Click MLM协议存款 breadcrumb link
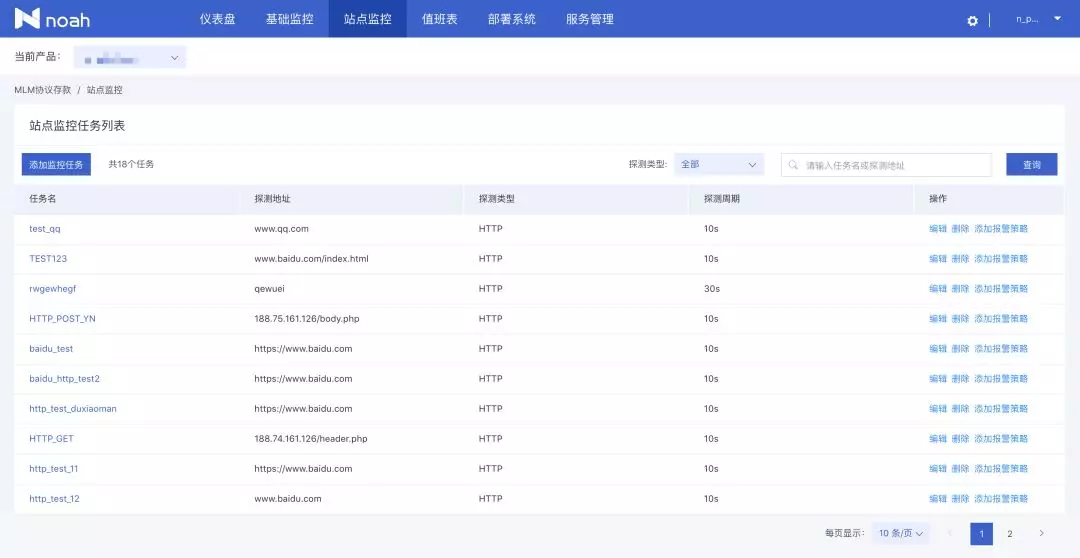The width and height of the screenshot is (1080, 558). (43, 90)
